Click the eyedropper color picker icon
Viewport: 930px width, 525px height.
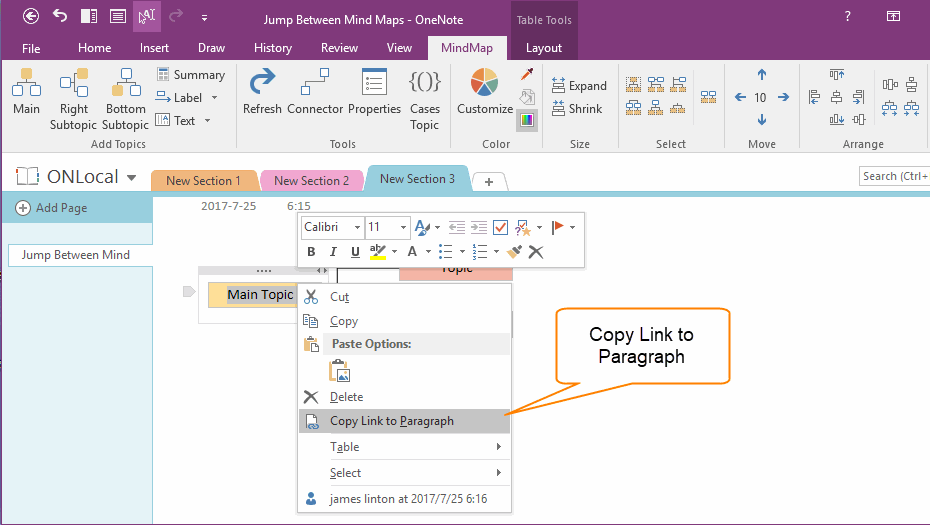[x=527, y=74]
